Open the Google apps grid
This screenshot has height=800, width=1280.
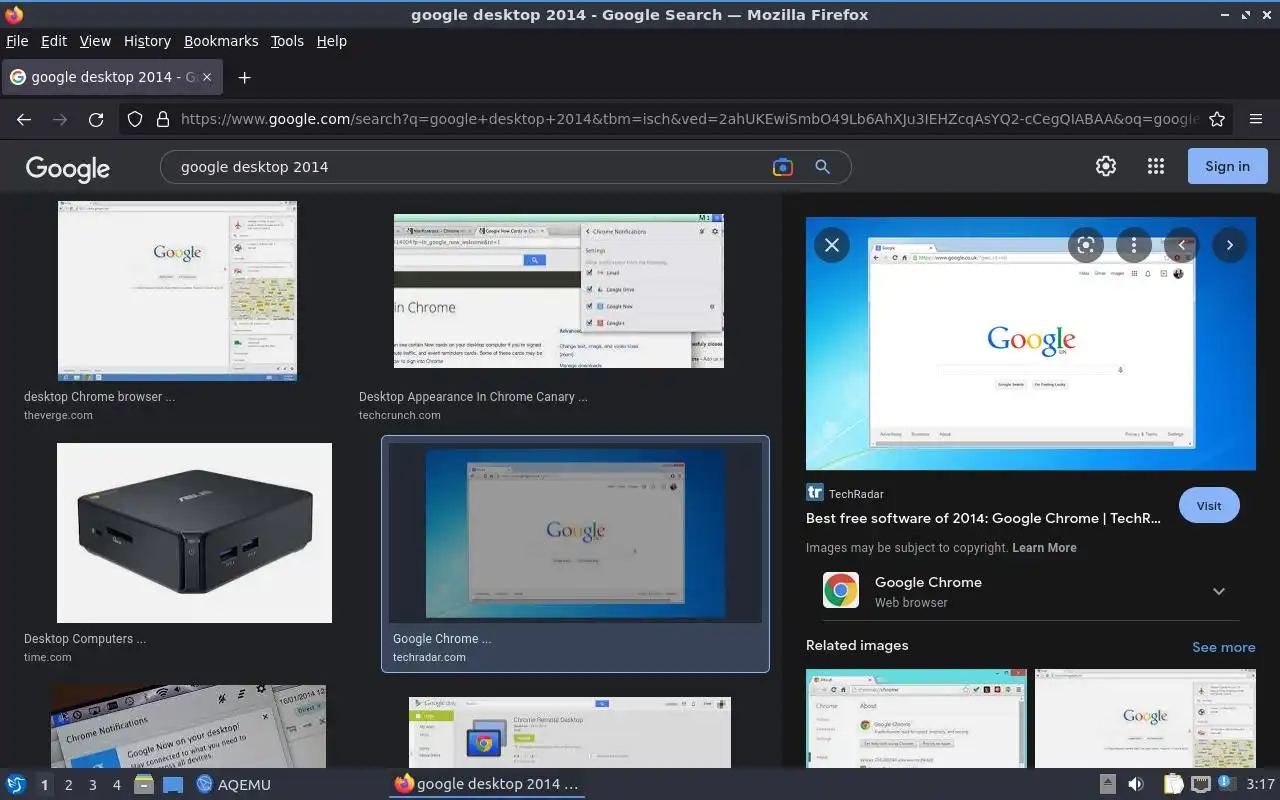coord(1156,166)
